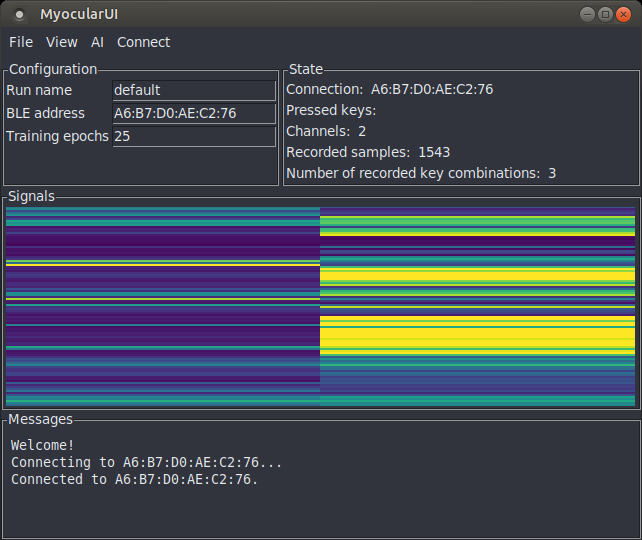Click the Run name label
This screenshot has height=540, width=642.
click(39, 90)
